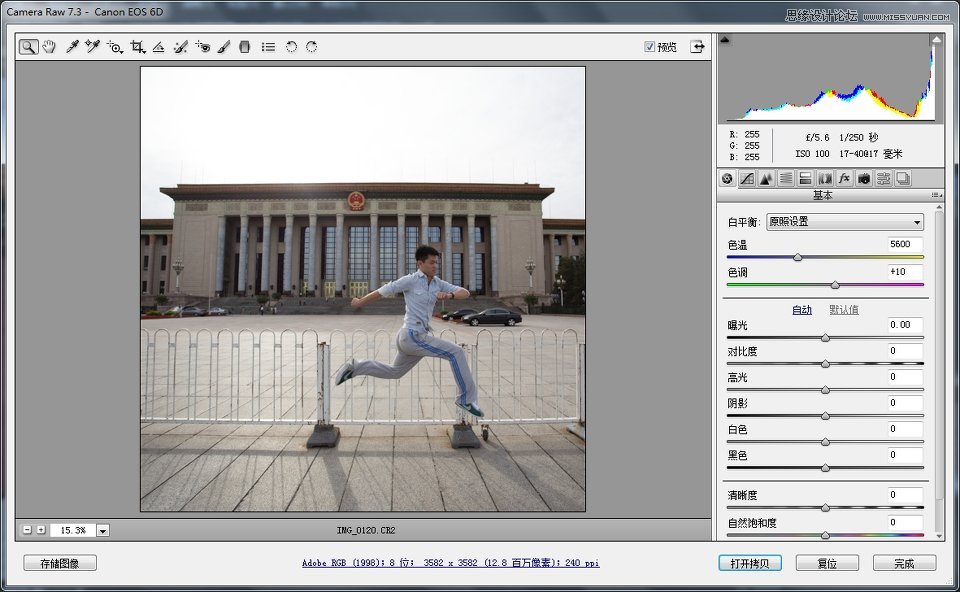Uncheck the 预览 preview checkbox

tap(650, 46)
